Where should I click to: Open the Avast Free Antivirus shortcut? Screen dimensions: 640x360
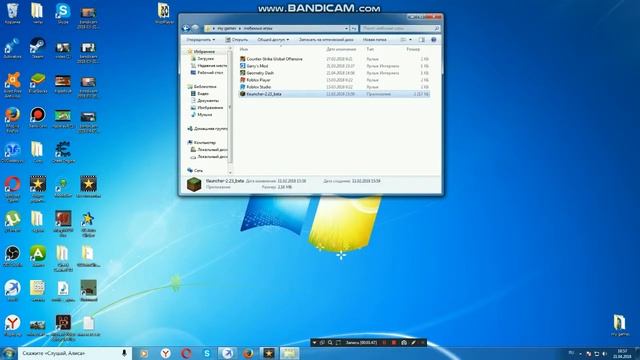(12, 85)
